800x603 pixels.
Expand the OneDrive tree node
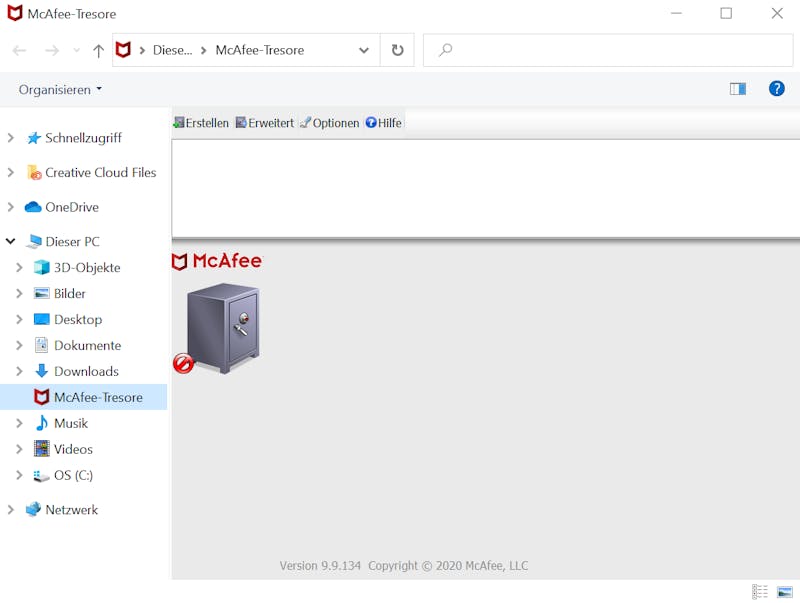click(x=10, y=207)
